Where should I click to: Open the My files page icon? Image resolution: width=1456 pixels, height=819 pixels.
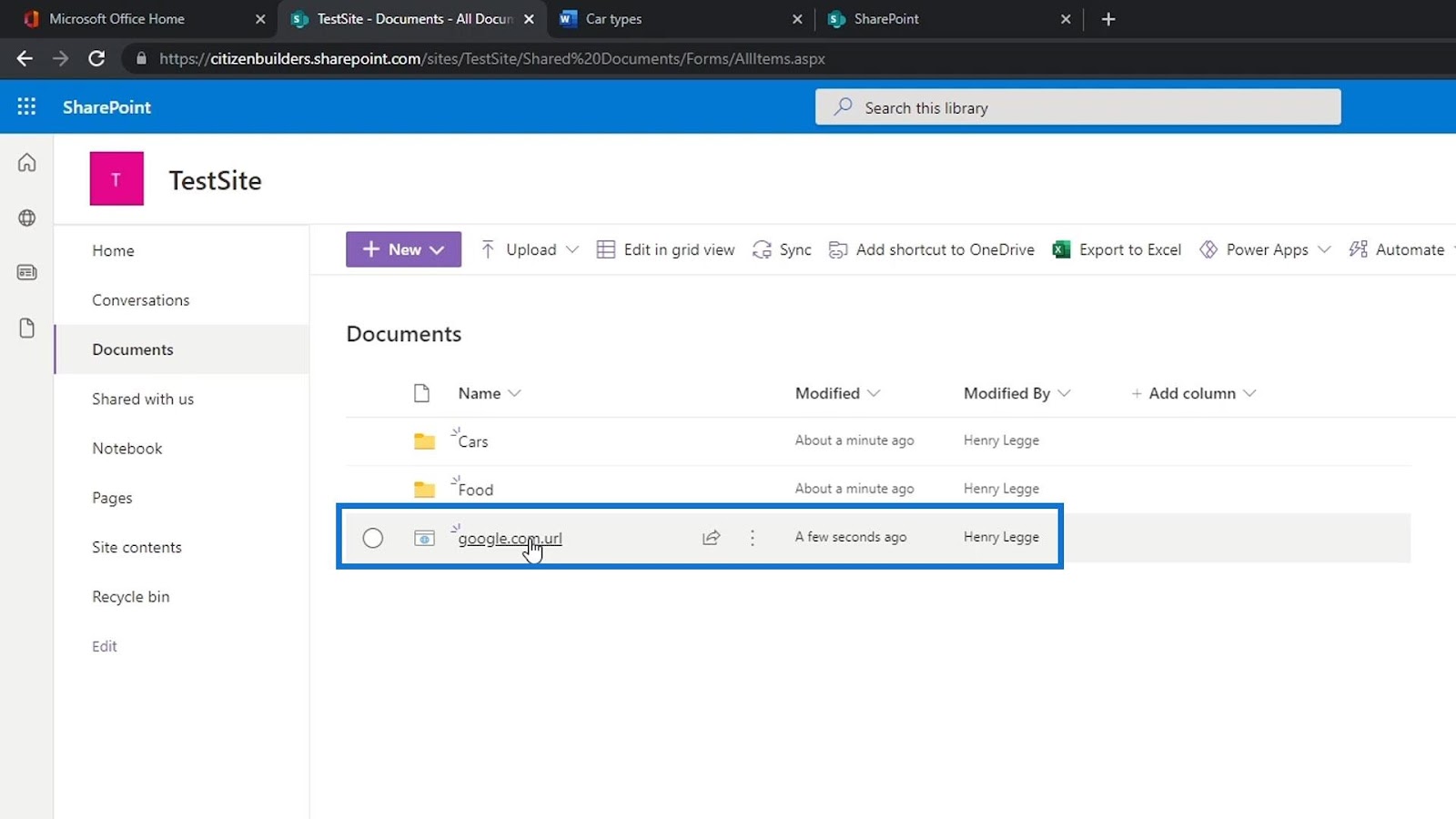coord(26,328)
